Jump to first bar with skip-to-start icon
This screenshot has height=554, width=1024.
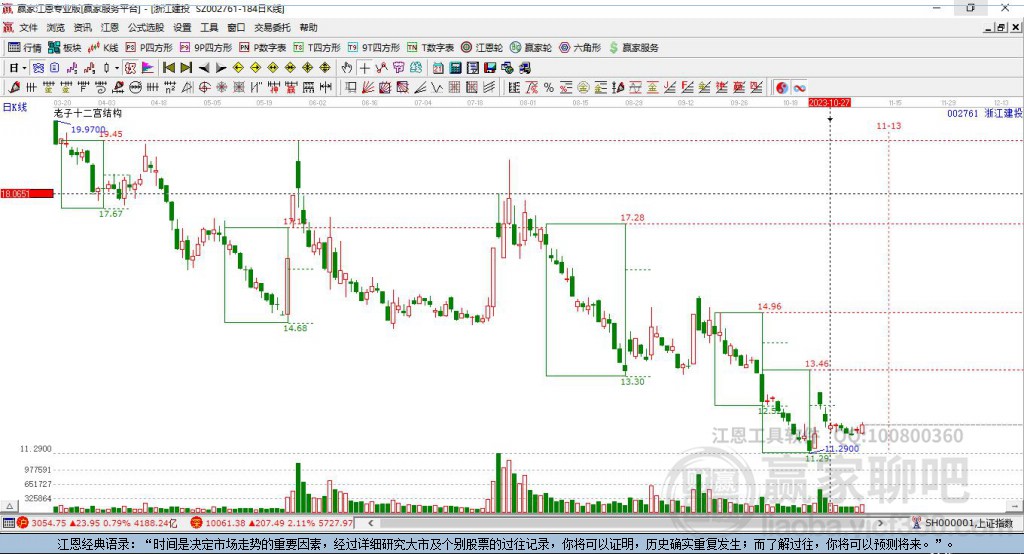(x=169, y=68)
